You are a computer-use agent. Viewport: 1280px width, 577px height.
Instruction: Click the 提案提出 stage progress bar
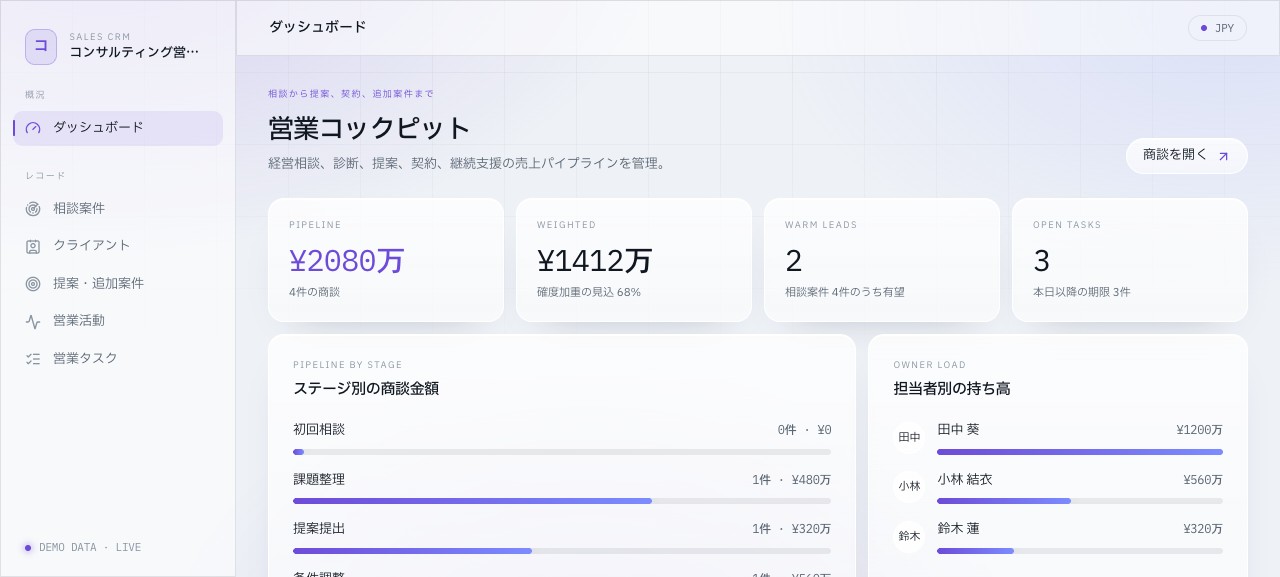point(562,551)
